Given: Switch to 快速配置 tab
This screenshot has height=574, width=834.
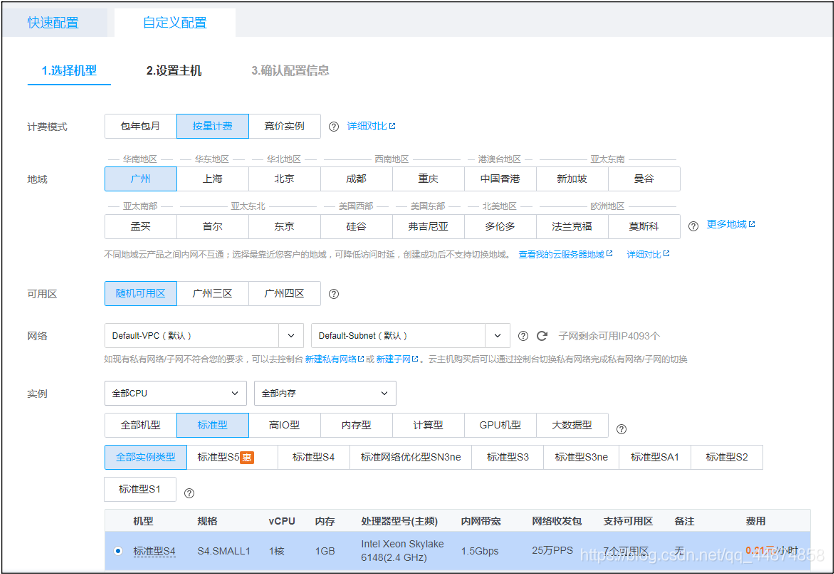Looking at the screenshot, I should click(53, 22).
